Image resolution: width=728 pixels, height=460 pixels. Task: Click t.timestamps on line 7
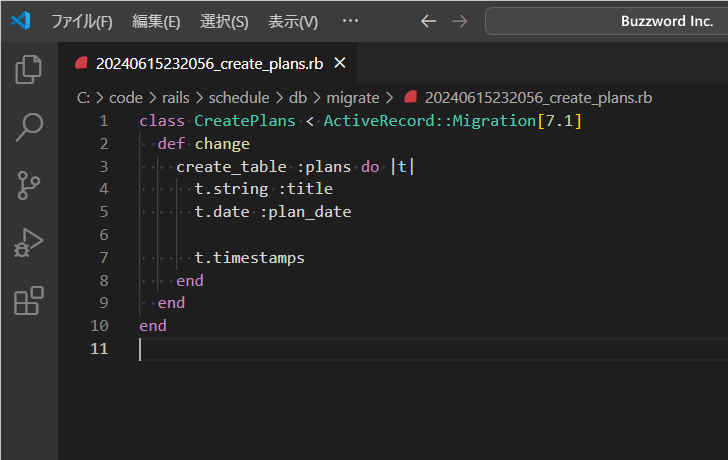pos(250,258)
